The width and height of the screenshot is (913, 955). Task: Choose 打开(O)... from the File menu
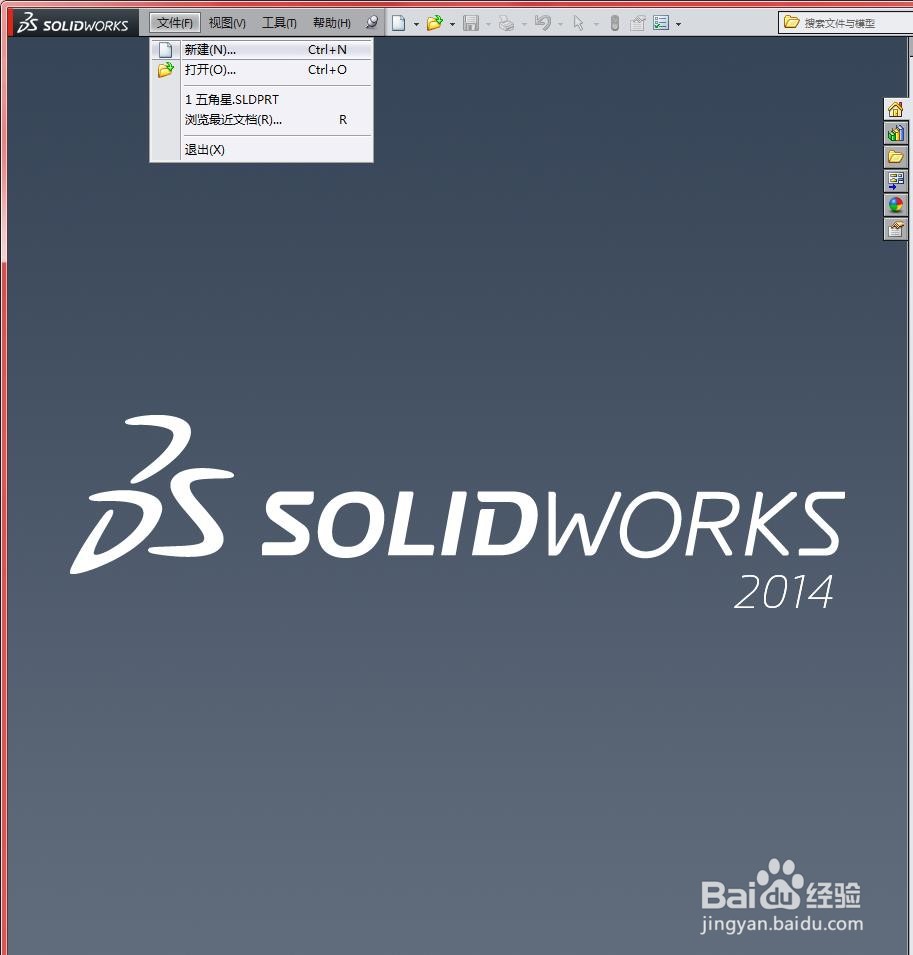tap(262, 69)
